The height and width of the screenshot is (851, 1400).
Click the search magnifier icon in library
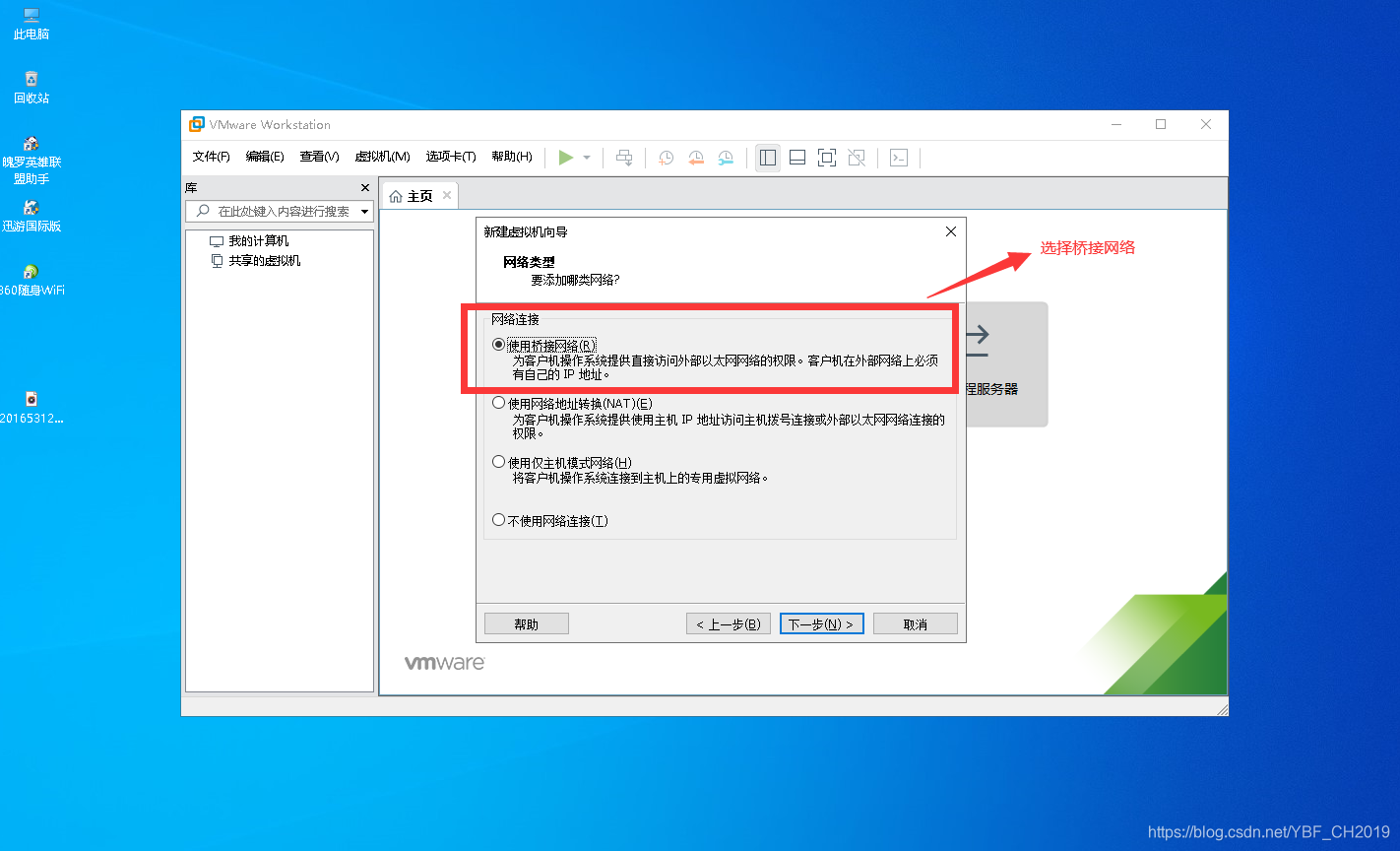click(x=203, y=211)
